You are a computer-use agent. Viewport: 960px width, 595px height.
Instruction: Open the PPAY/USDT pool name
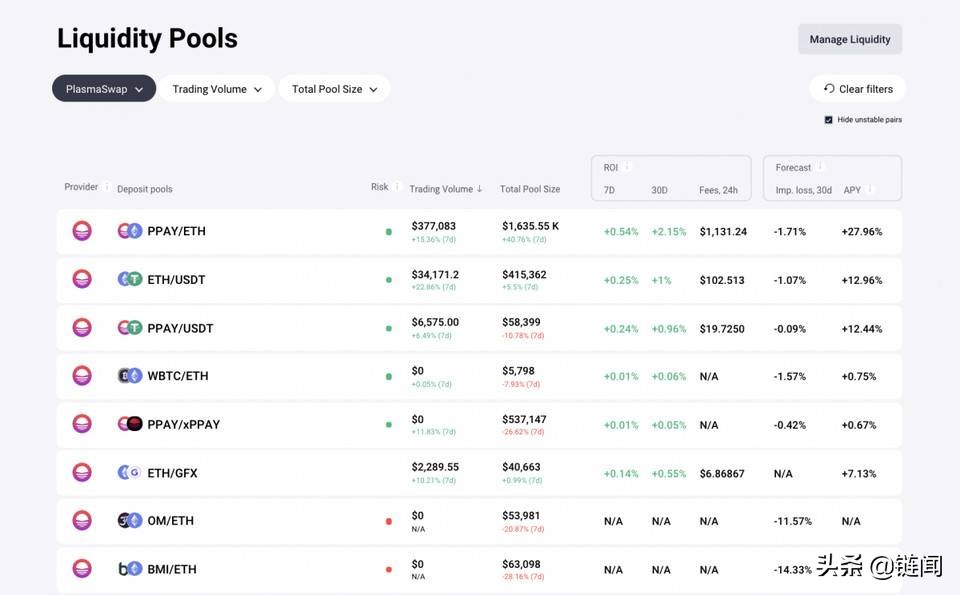pos(180,328)
